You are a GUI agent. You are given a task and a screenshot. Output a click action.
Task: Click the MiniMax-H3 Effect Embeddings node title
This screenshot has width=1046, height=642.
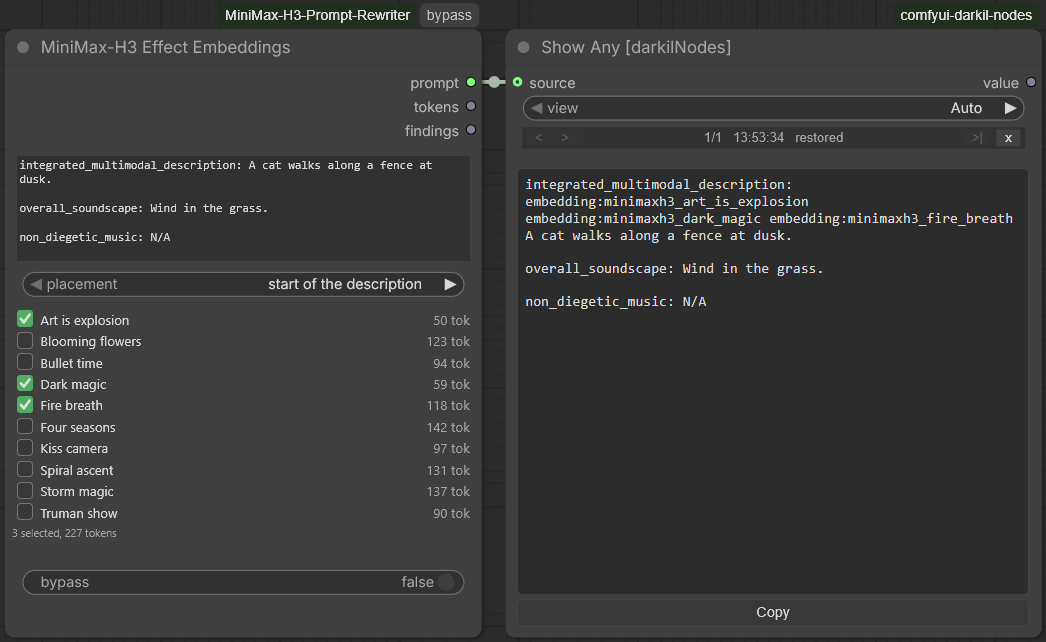tap(165, 47)
